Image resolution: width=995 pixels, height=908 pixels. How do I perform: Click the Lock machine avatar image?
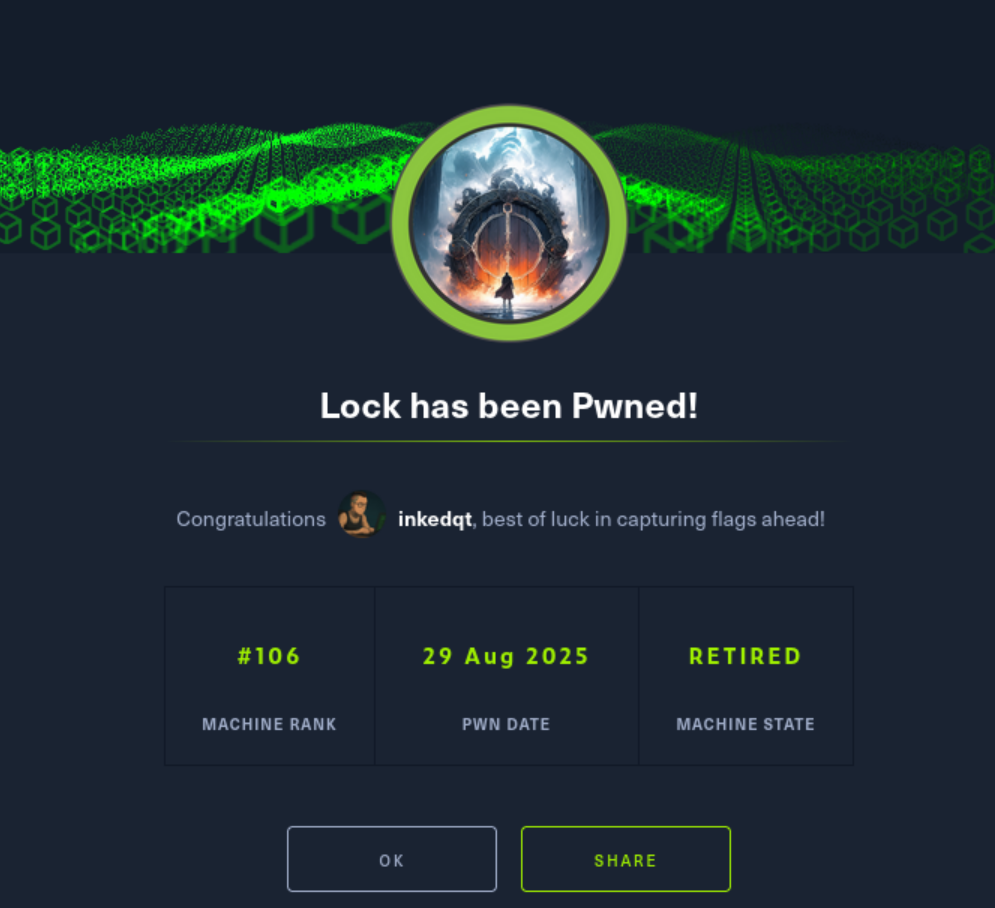point(509,223)
